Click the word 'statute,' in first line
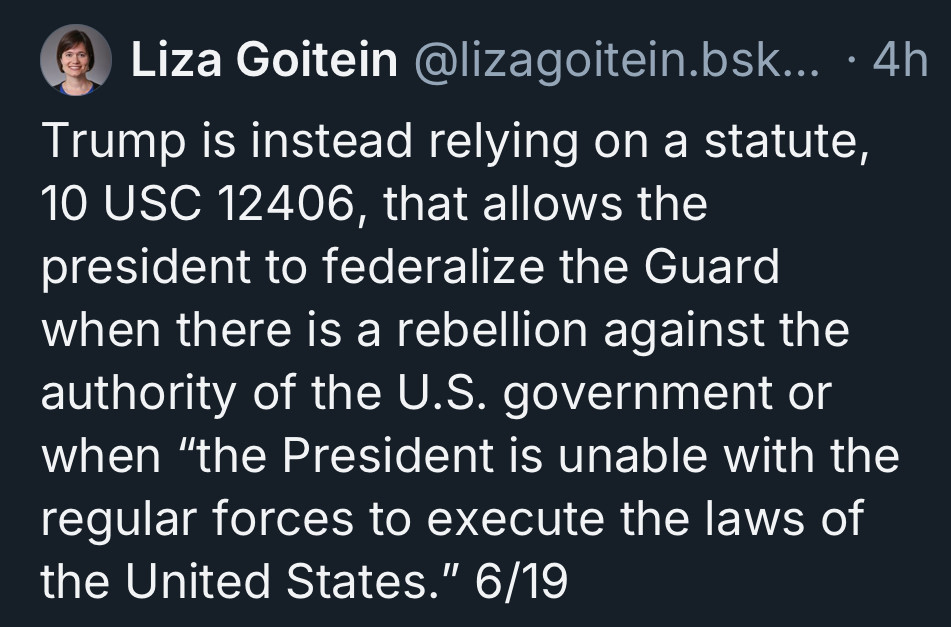Viewport: 951px width, 627px height. (787, 142)
